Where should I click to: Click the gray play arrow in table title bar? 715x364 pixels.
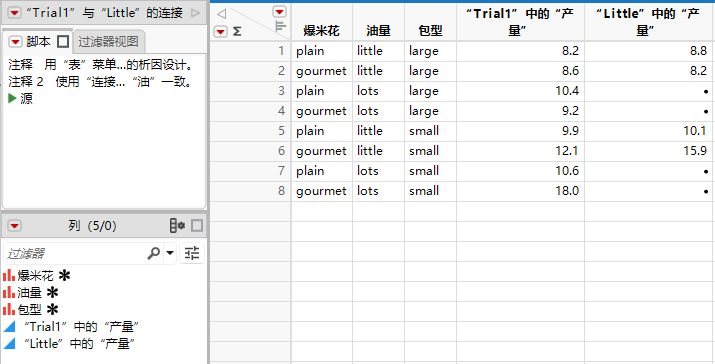pyautogui.click(x=195, y=13)
